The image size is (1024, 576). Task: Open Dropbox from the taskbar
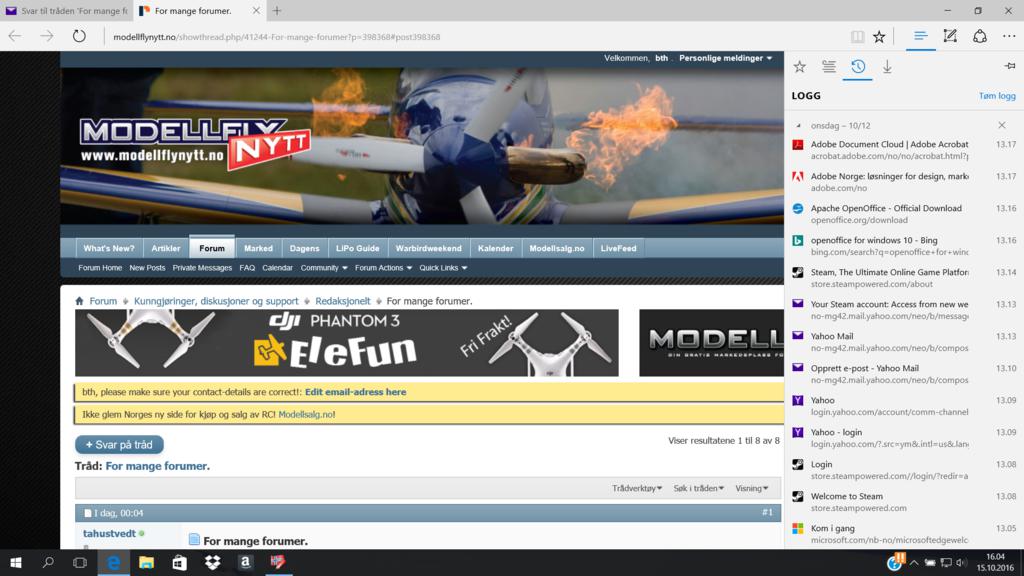click(x=212, y=563)
